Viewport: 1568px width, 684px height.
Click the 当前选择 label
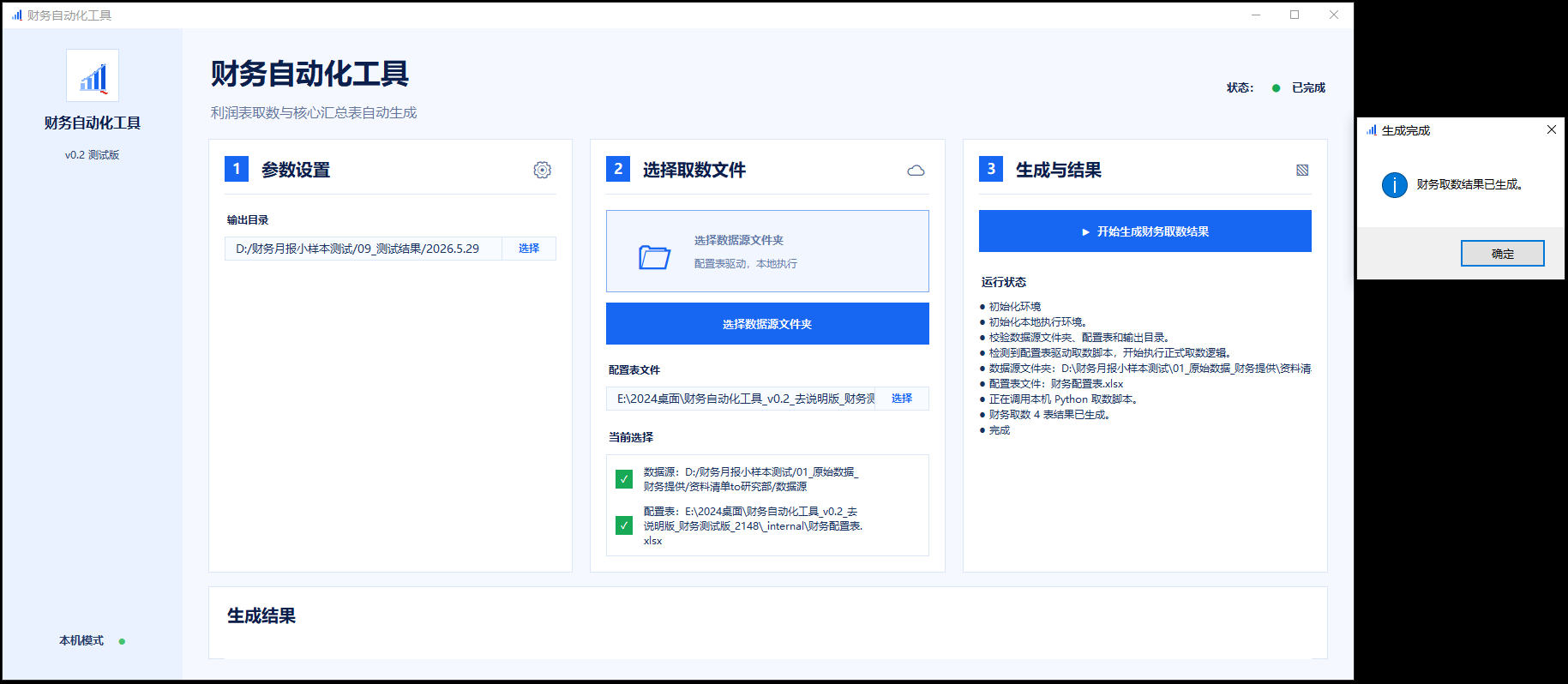click(x=631, y=437)
